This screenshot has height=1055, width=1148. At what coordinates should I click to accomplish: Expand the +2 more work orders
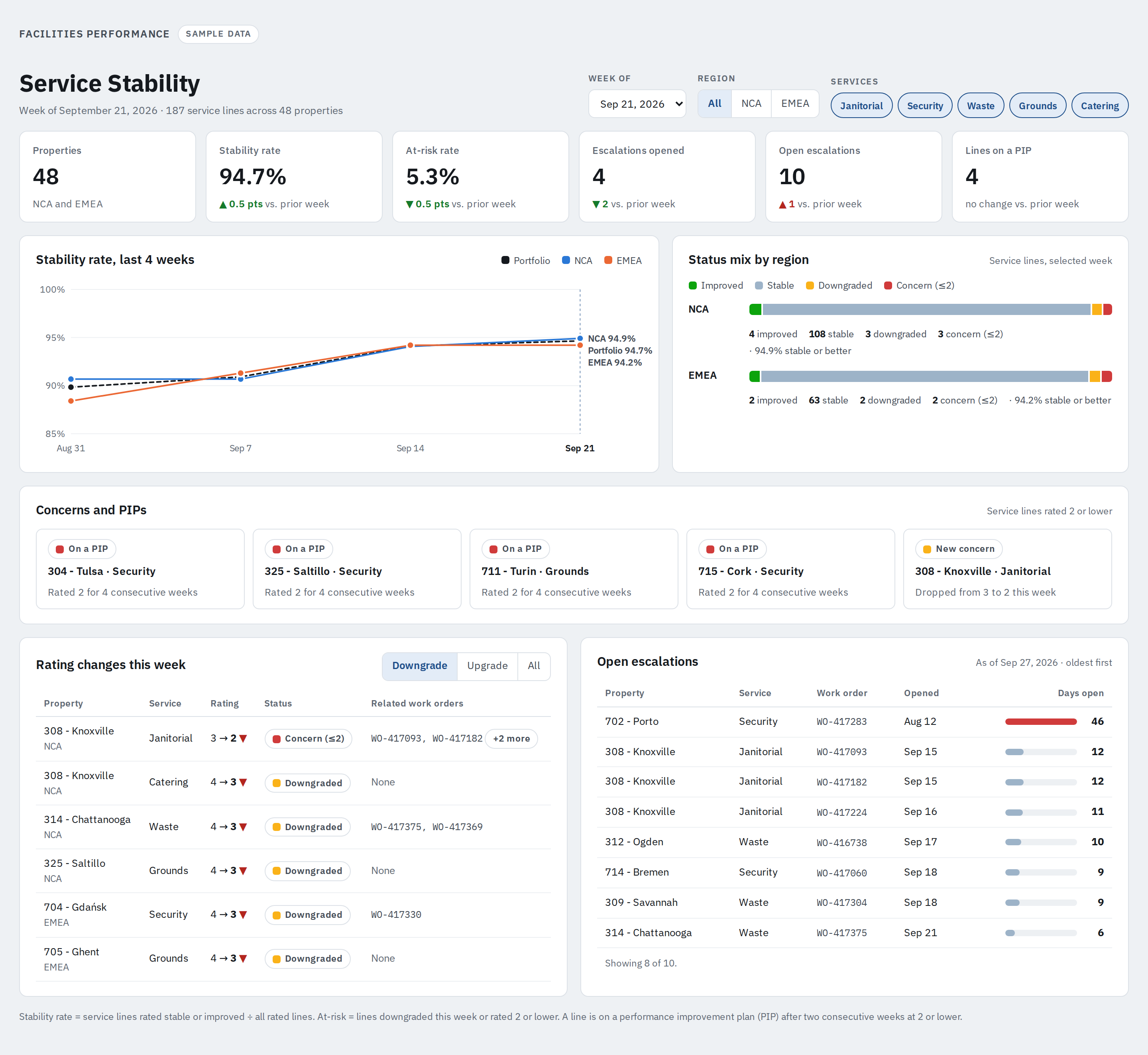pyautogui.click(x=511, y=739)
